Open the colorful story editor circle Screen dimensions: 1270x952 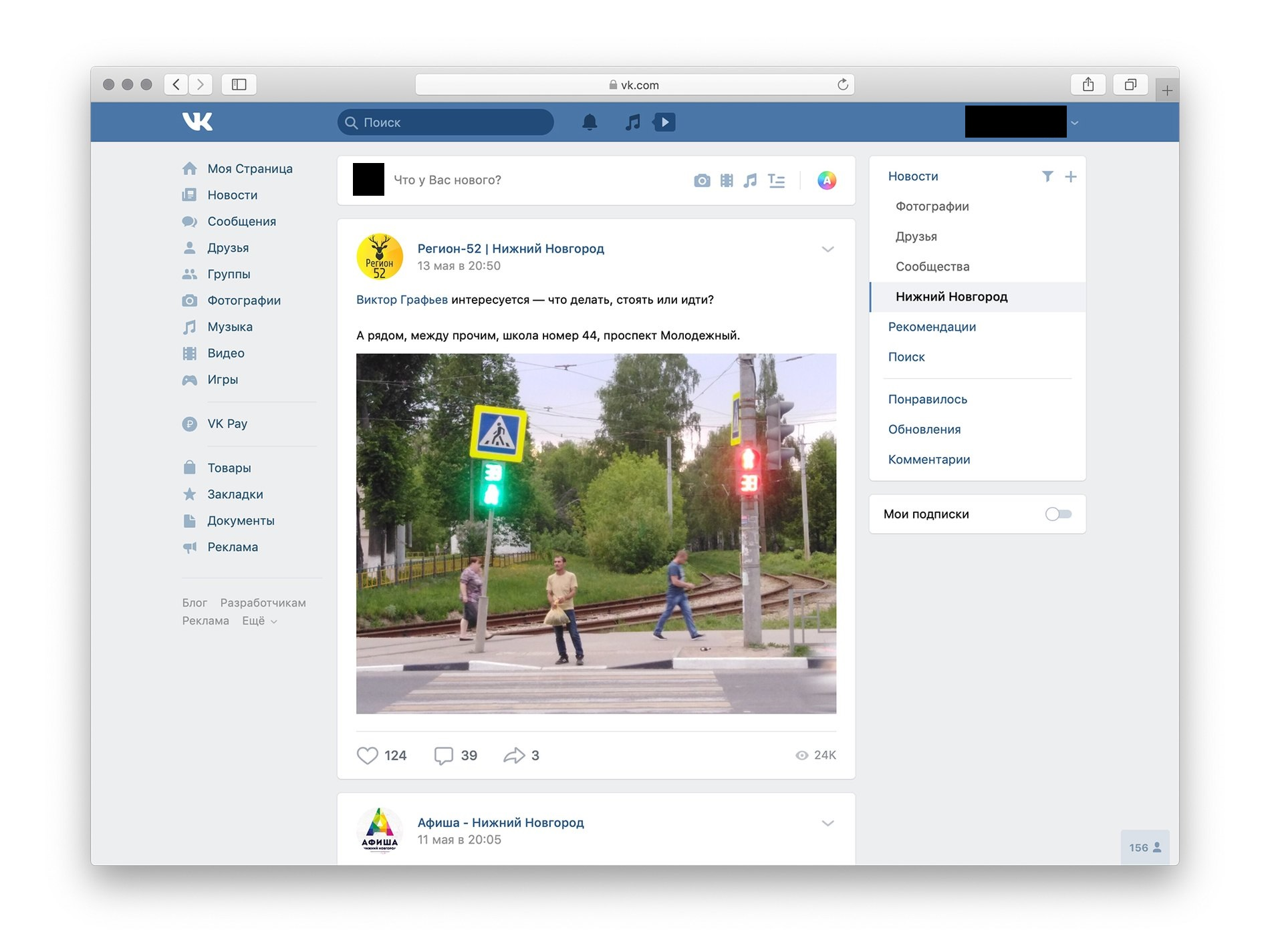click(x=827, y=180)
